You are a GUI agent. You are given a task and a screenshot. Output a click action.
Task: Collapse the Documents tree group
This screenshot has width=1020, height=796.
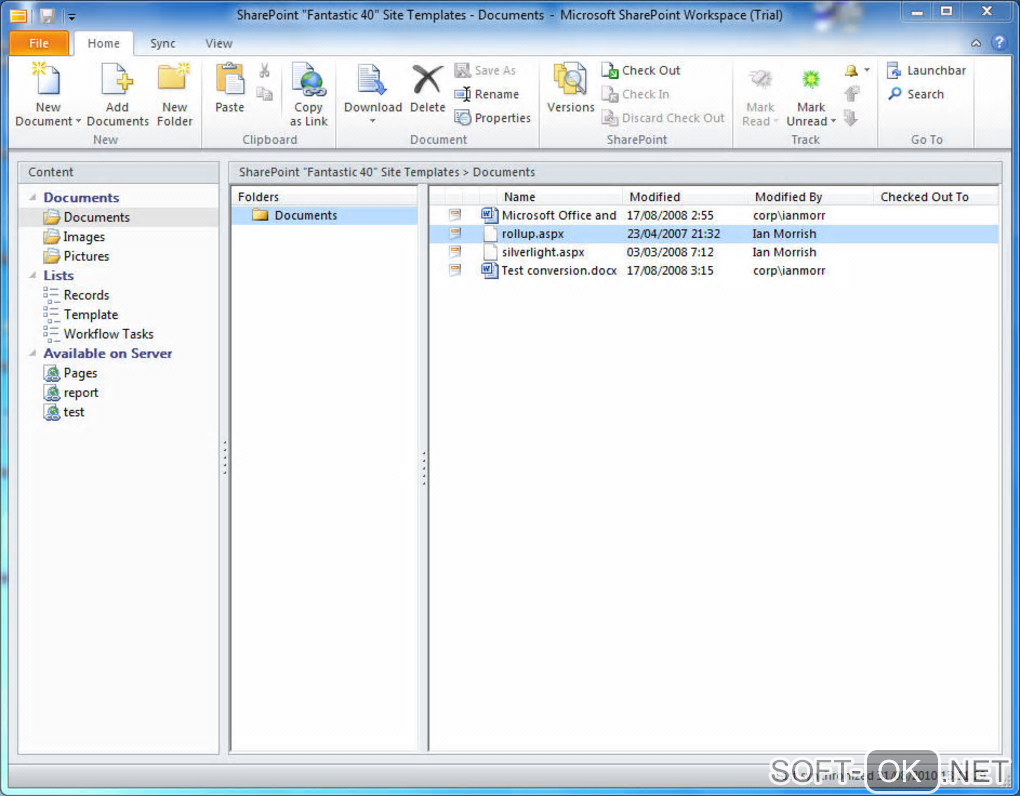point(33,196)
